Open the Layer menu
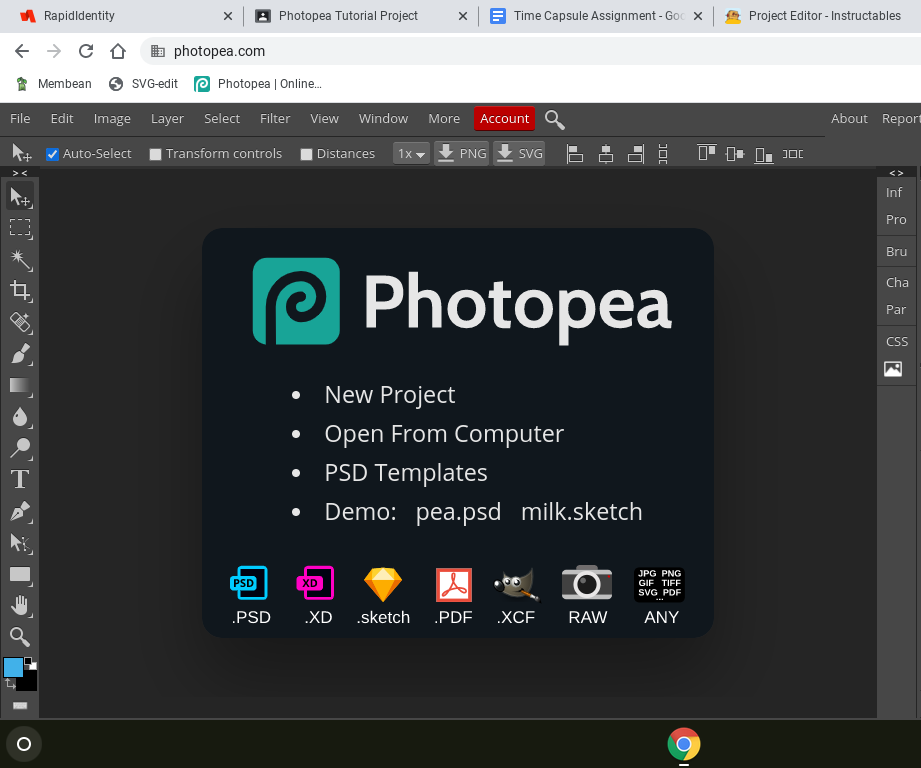Viewport: 921px width, 768px height. (167, 119)
